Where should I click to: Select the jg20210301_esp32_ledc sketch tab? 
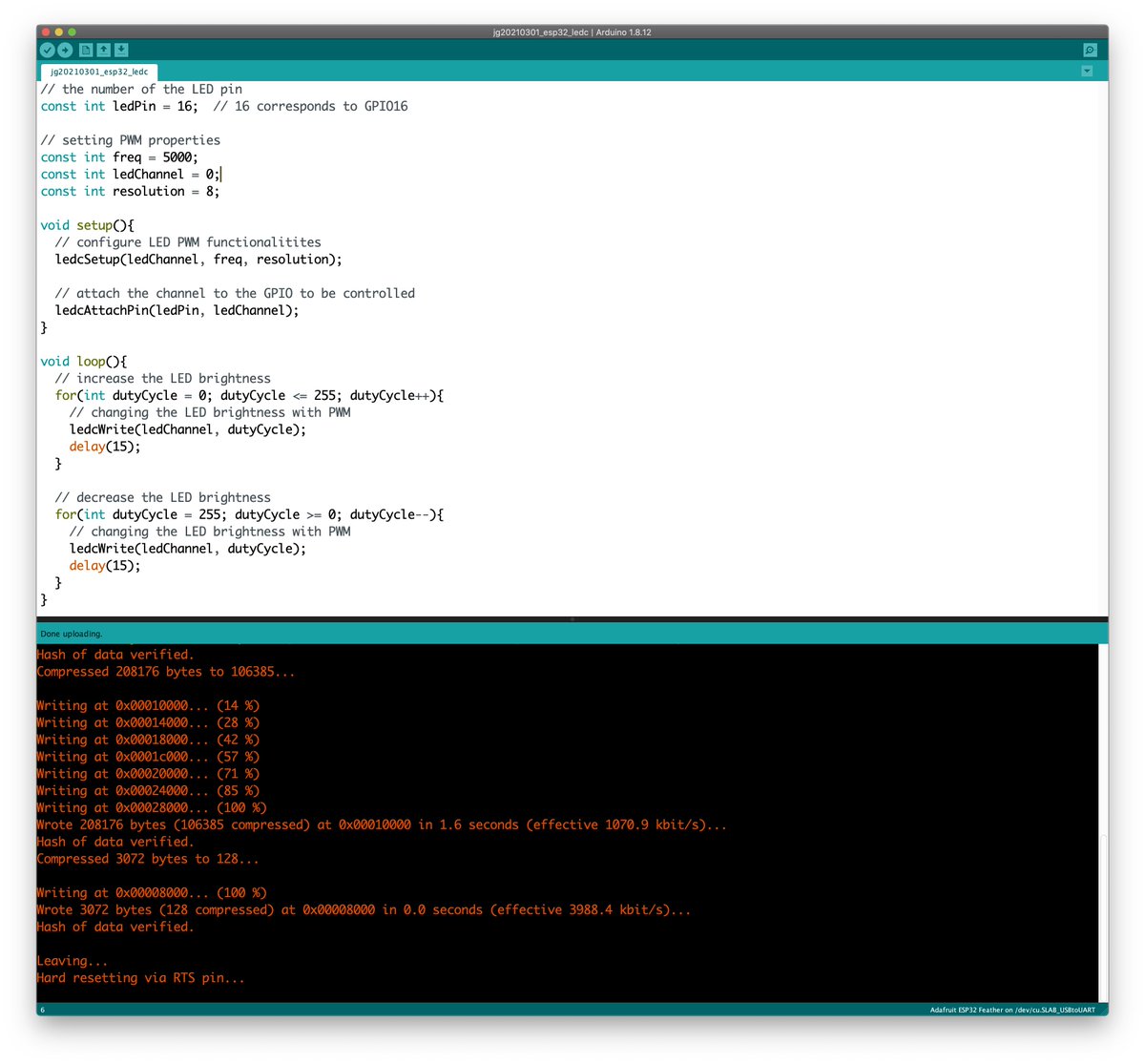99,72
